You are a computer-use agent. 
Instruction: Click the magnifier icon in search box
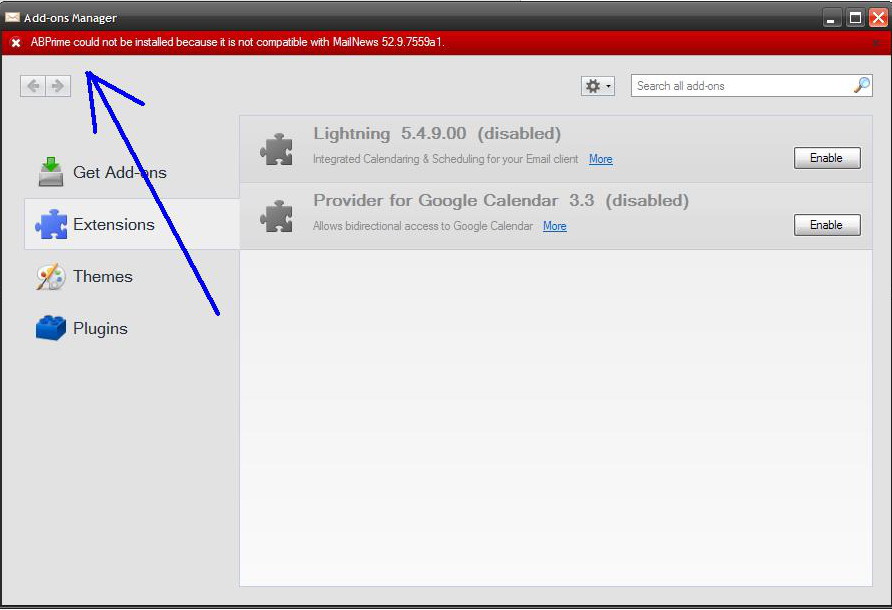[862, 85]
